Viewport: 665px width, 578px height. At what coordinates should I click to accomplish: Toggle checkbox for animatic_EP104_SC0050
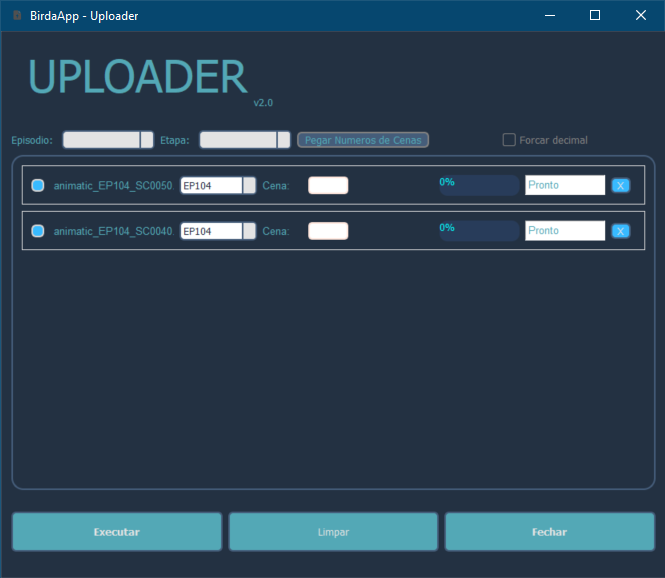38,185
